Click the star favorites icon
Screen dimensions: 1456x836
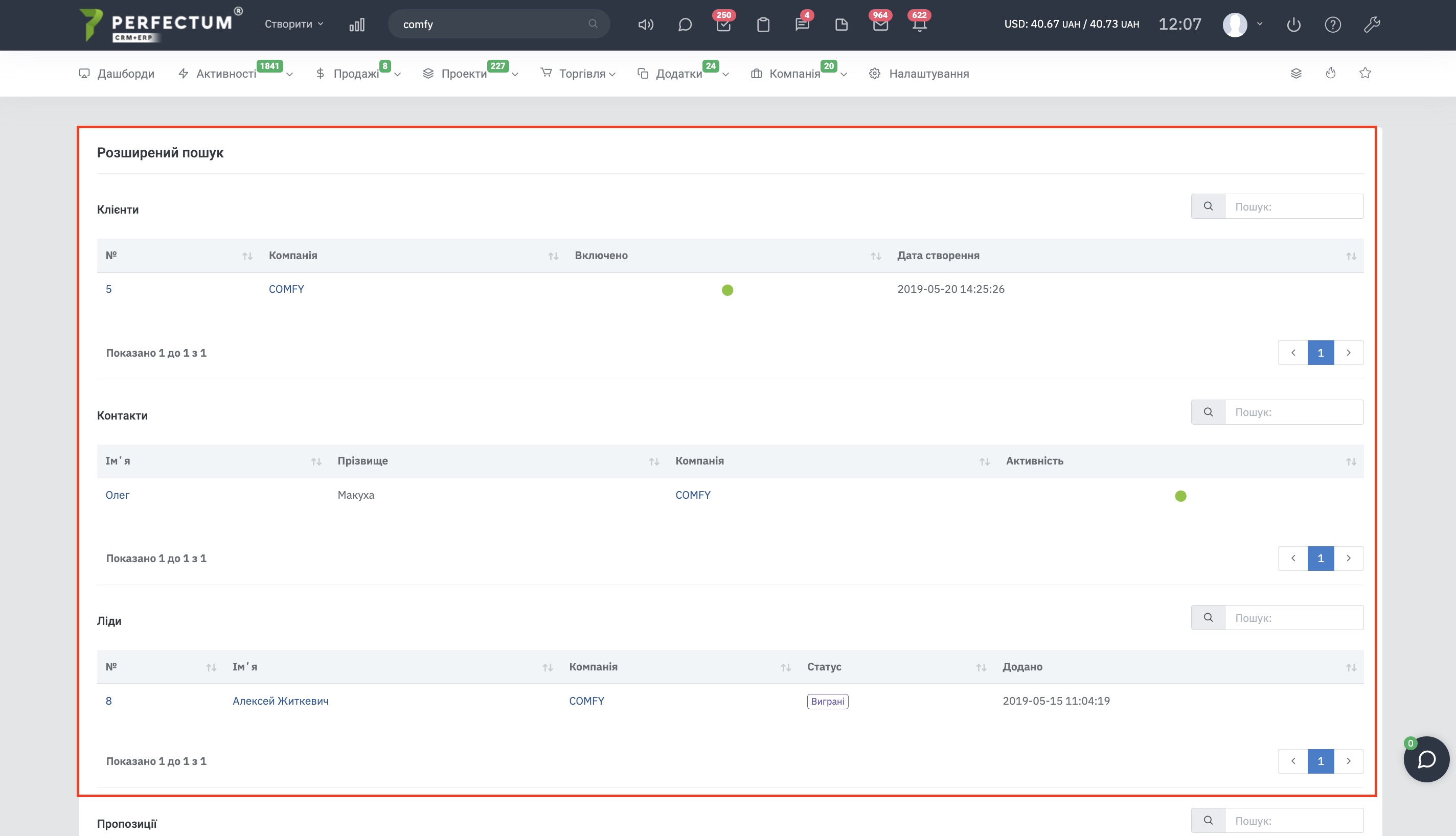1365,73
